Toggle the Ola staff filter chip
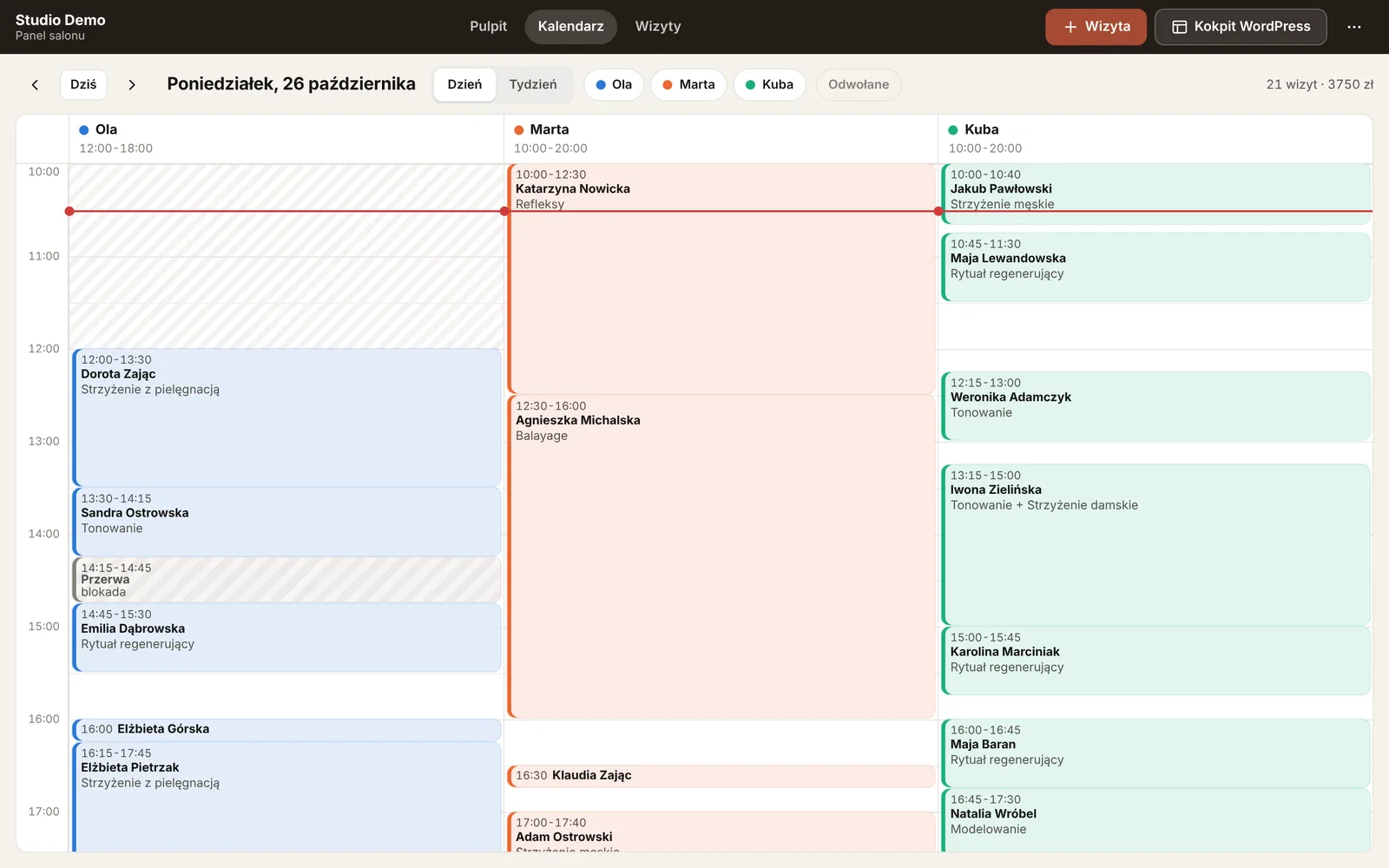The image size is (1389, 868). coord(614,84)
